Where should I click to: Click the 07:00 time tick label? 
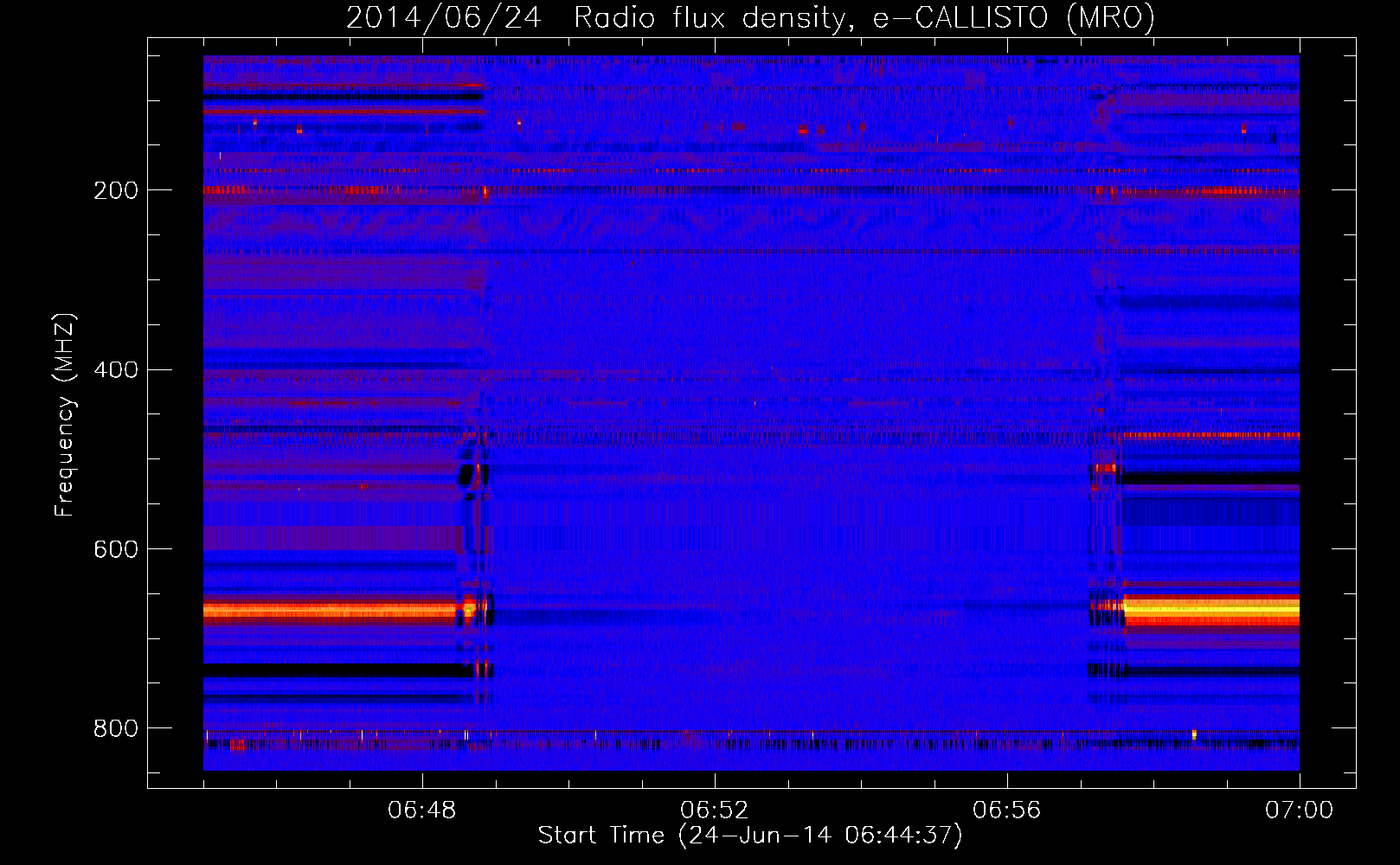tap(1300, 811)
